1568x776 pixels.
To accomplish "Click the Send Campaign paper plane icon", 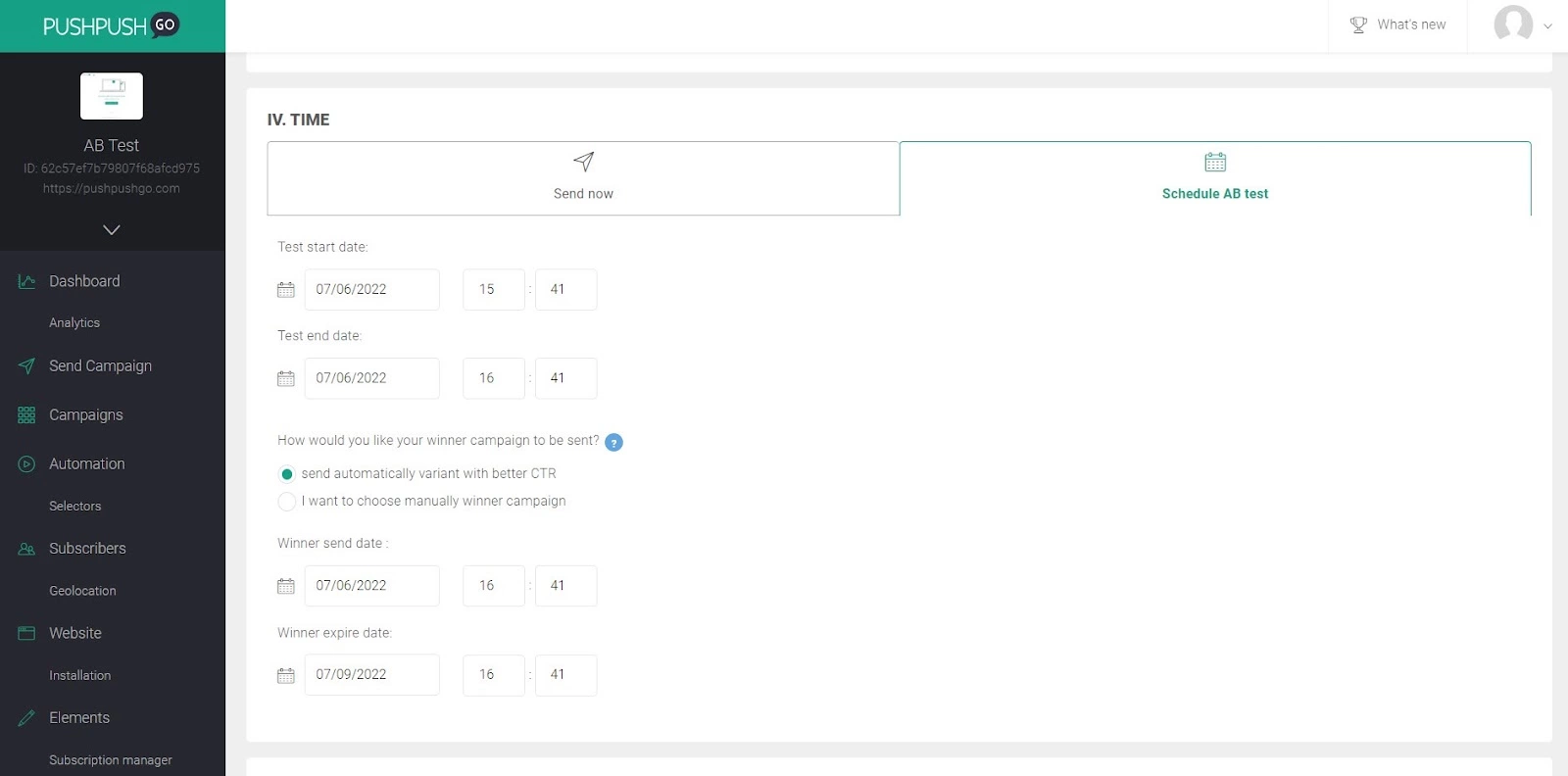I will pyautogui.click(x=26, y=366).
